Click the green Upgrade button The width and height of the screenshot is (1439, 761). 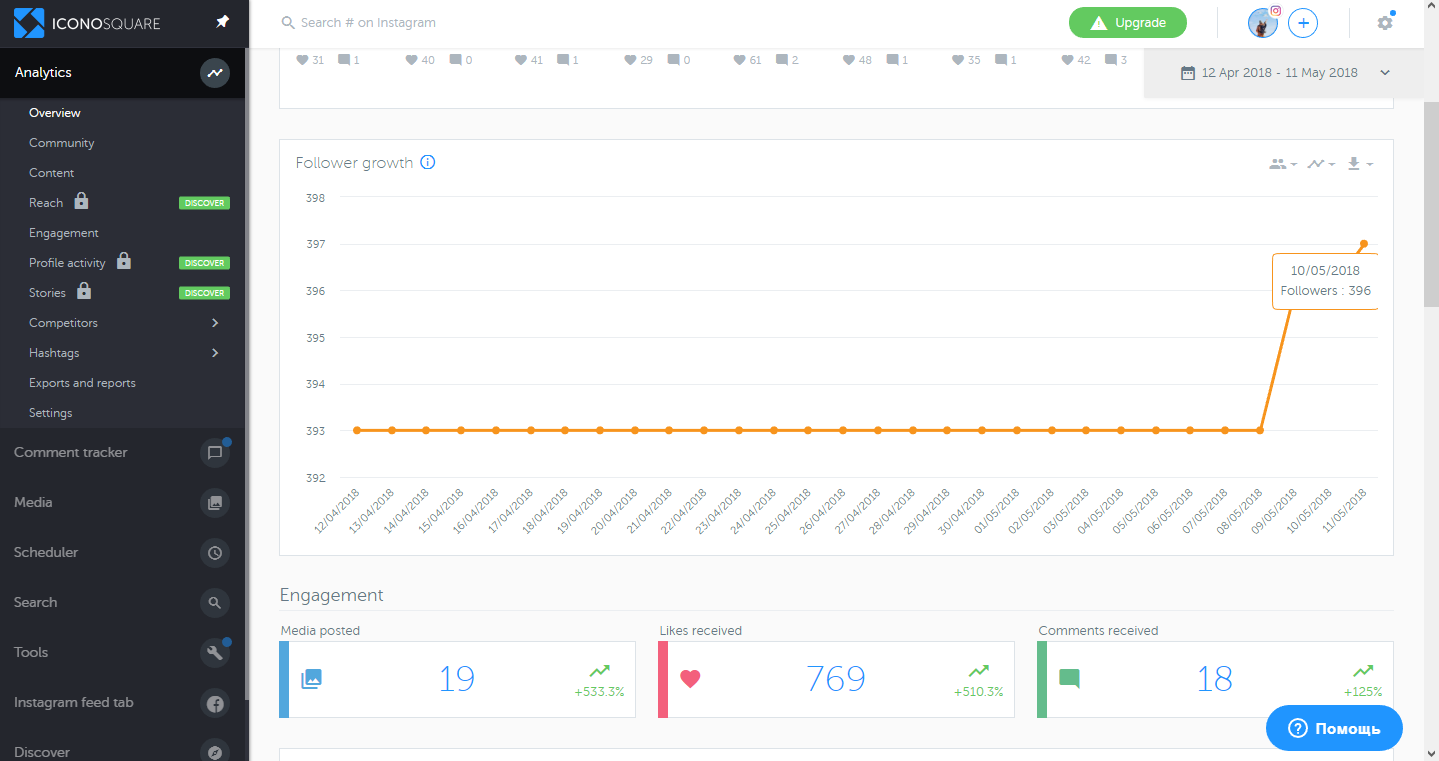click(x=1127, y=23)
